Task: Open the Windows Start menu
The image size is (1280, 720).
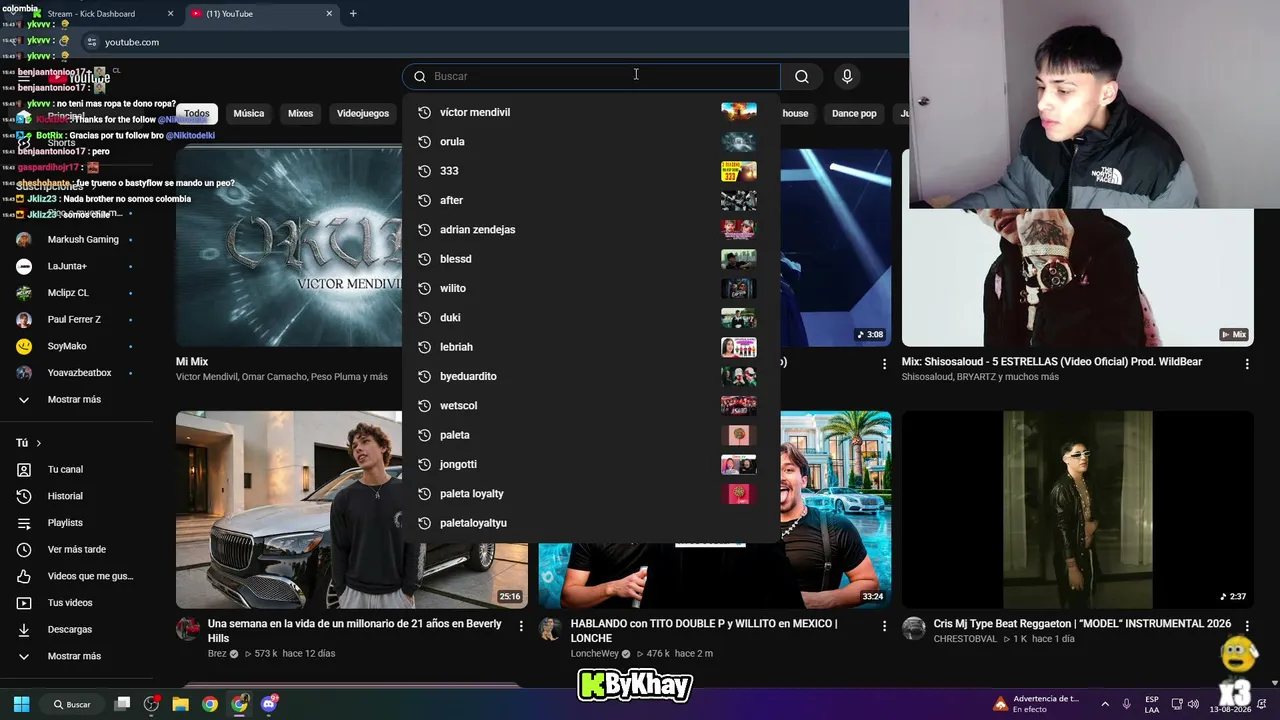Action: tap(22, 704)
